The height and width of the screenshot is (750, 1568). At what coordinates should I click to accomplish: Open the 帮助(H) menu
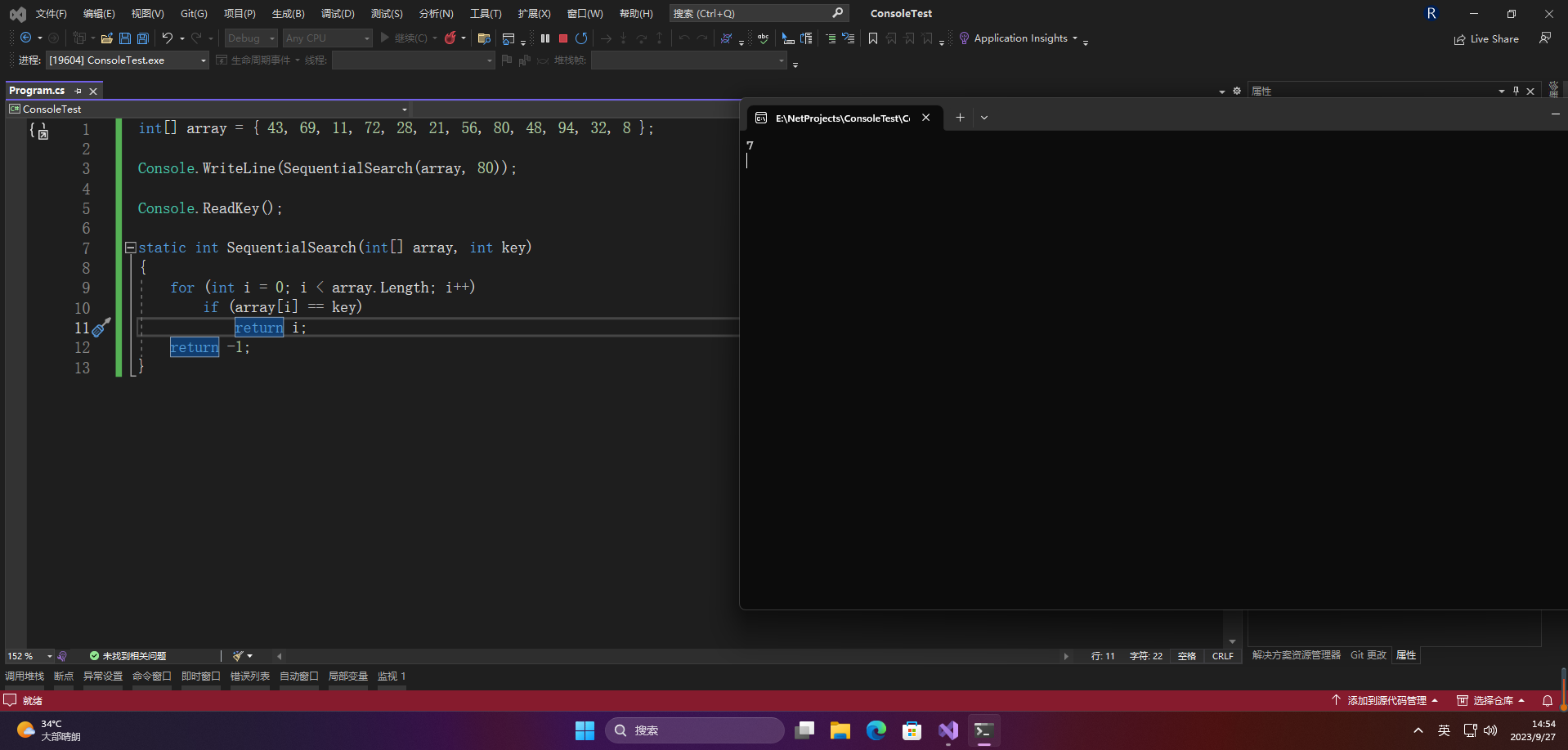(636, 13)
